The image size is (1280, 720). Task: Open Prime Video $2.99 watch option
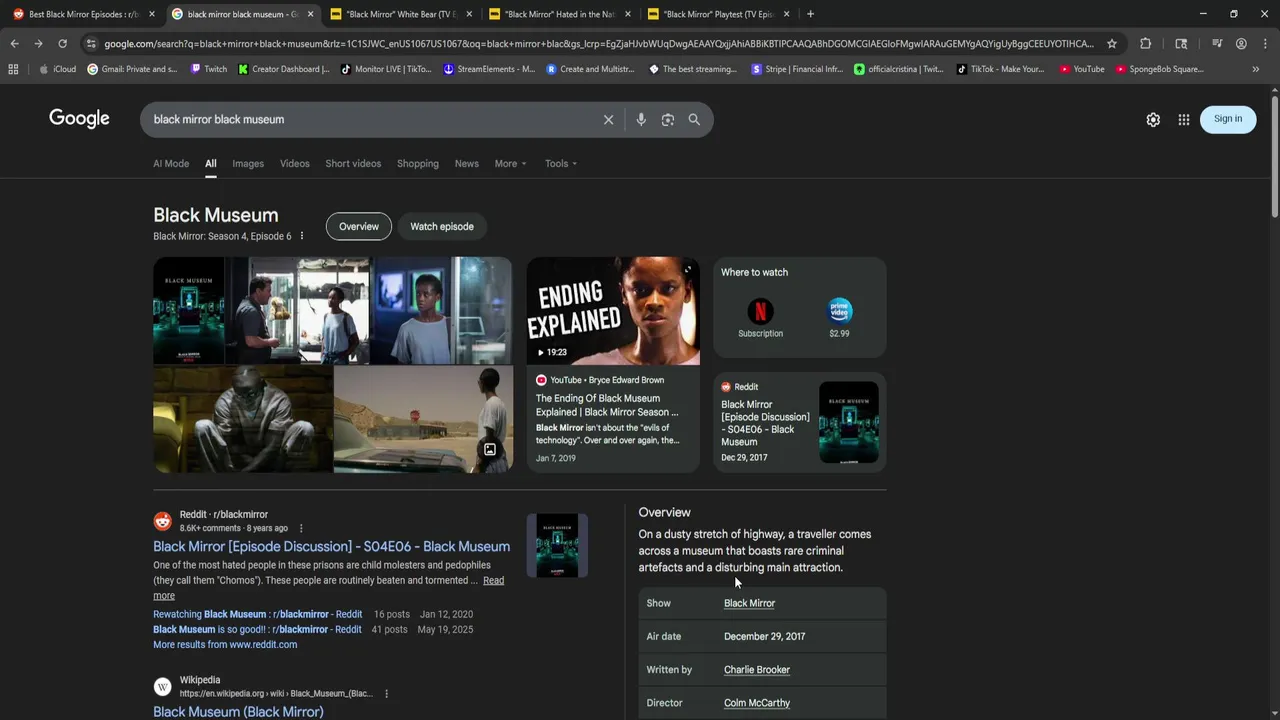pos(839,318)
